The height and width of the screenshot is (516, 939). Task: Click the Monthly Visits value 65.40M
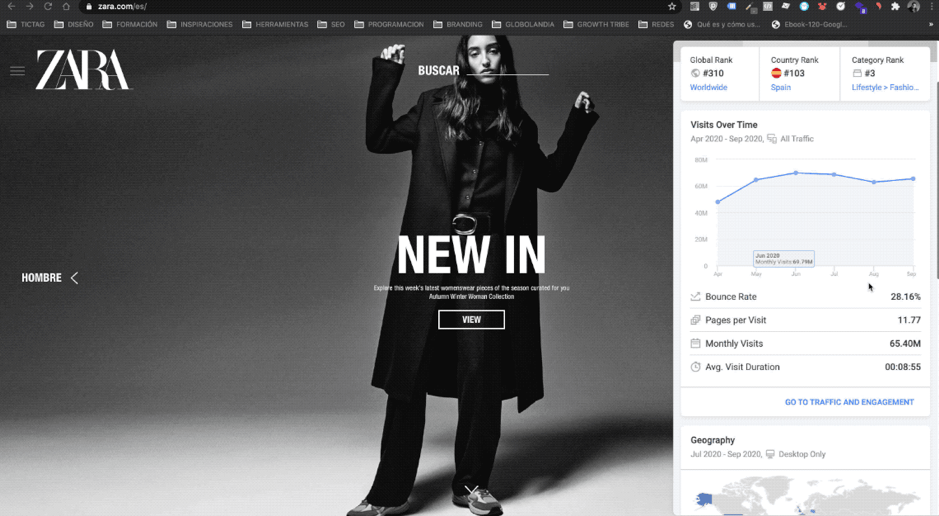pyautogui.click(x=905, y=344)
